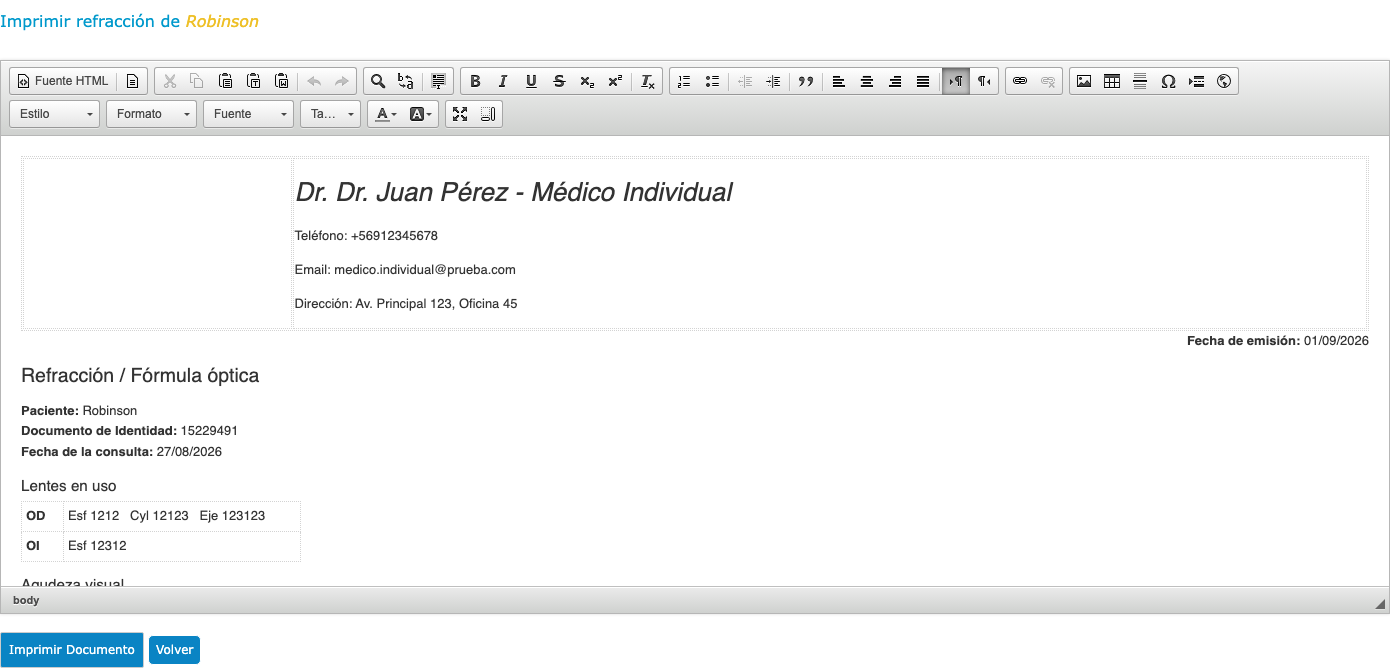Apply block quote formatting

point(806,81)
